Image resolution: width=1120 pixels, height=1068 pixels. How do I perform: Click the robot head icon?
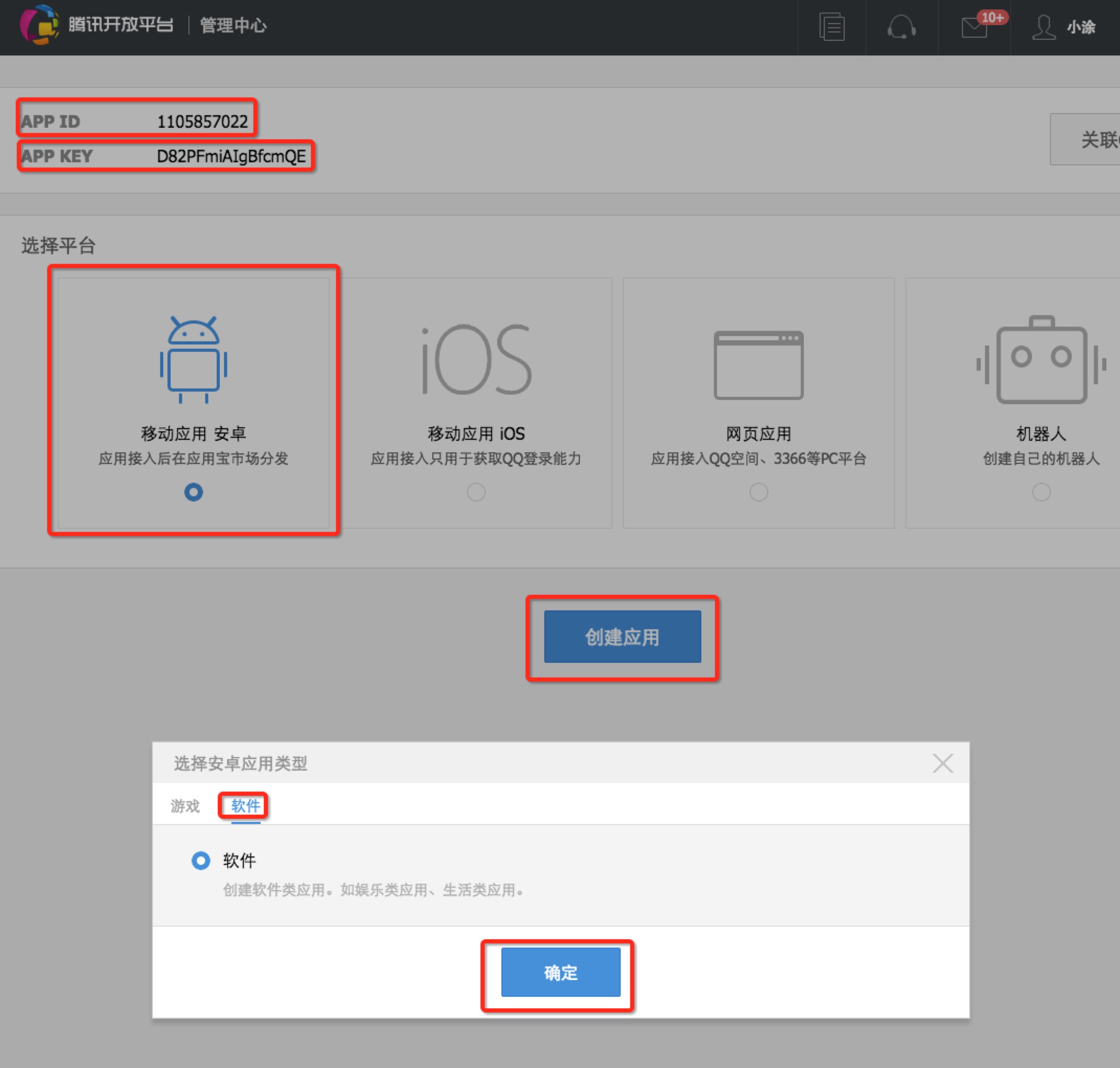coord(1041,360)
